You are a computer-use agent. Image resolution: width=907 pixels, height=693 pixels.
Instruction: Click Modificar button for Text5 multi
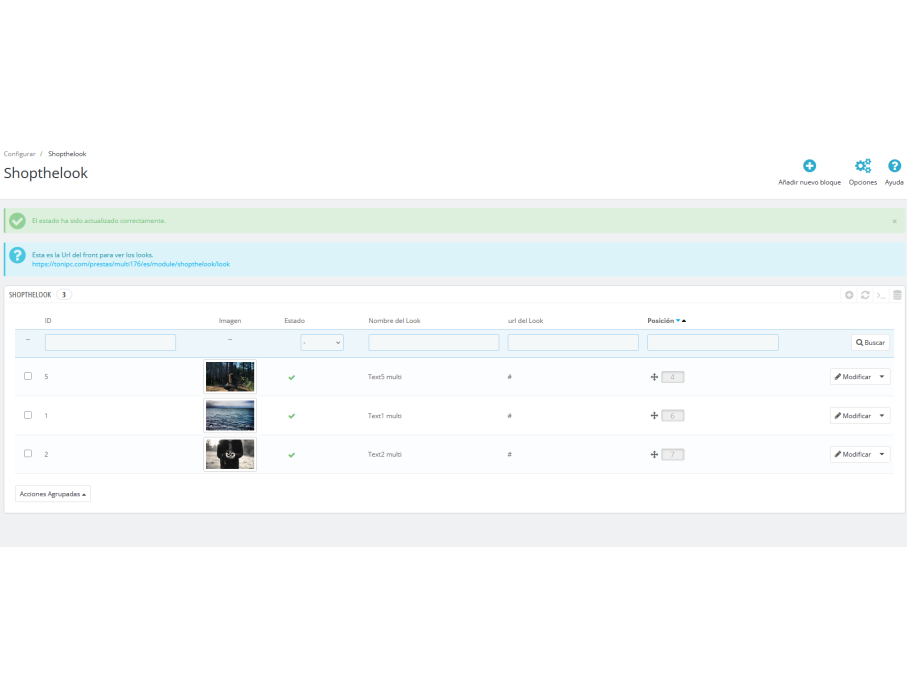click(853, 377)
